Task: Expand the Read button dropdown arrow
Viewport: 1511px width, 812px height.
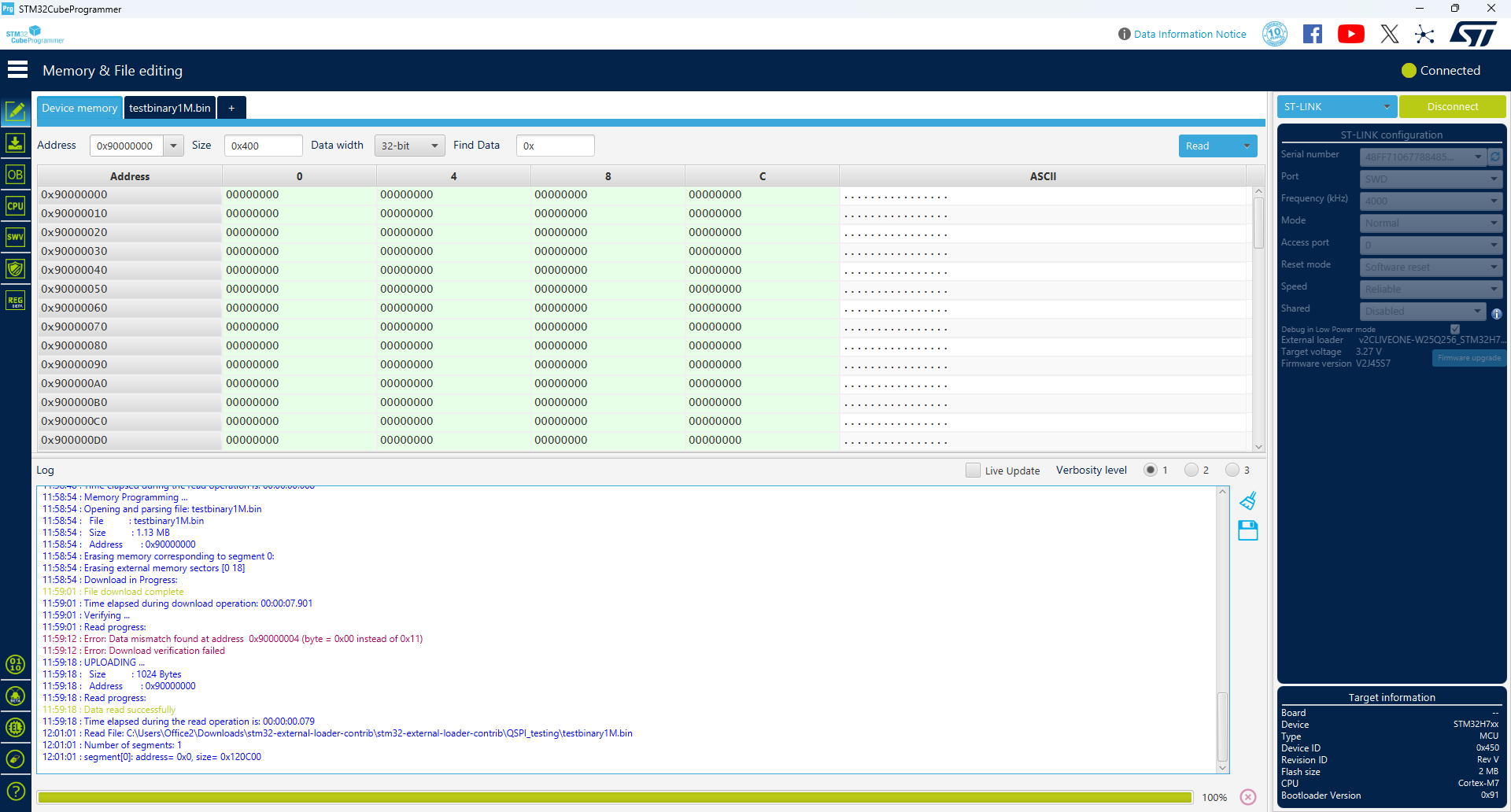Action: coord(1247,146)
